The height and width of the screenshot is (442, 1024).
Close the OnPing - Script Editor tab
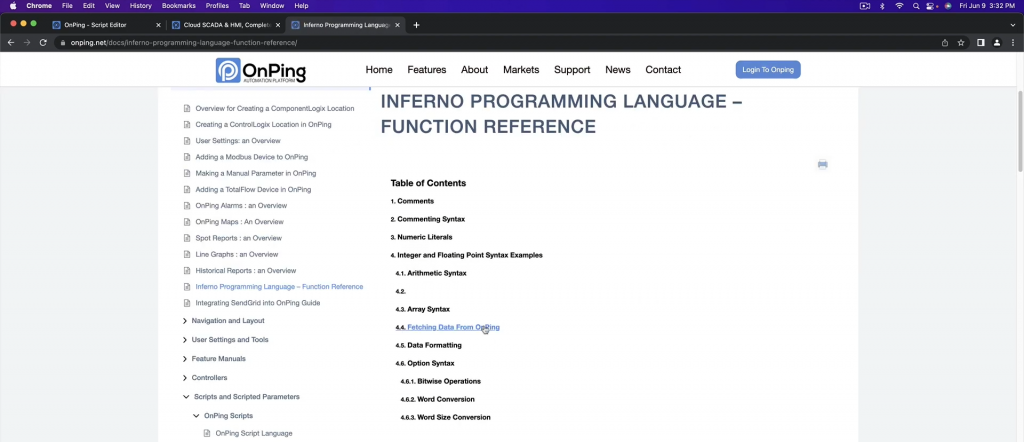(x=158, y=25)
